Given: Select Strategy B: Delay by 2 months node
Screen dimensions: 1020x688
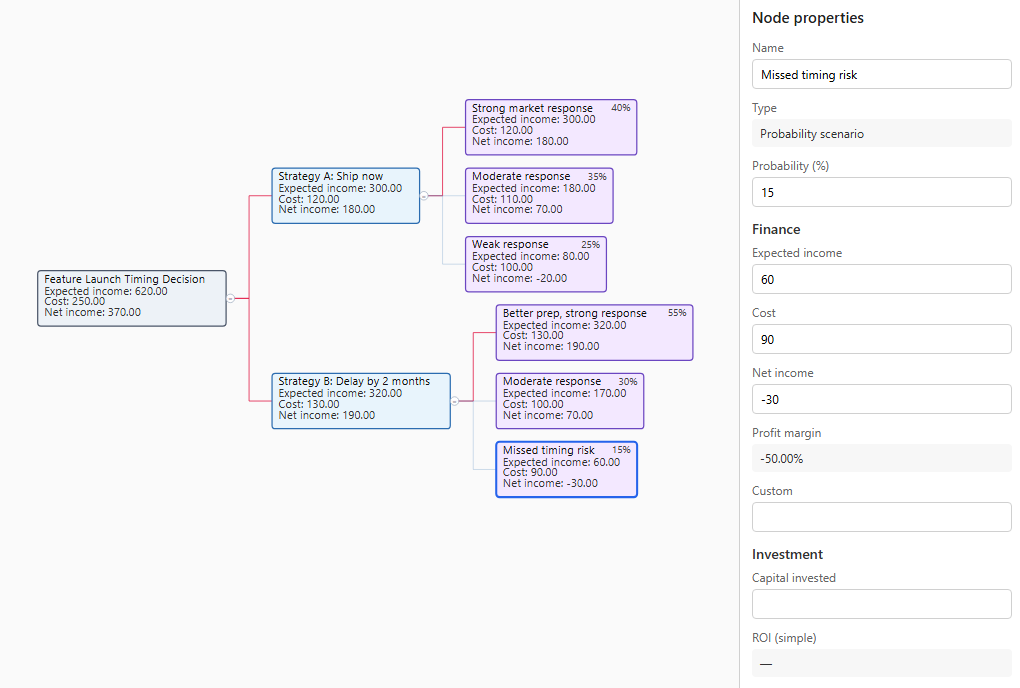Looking at the screenshot, I should [361, 401].
